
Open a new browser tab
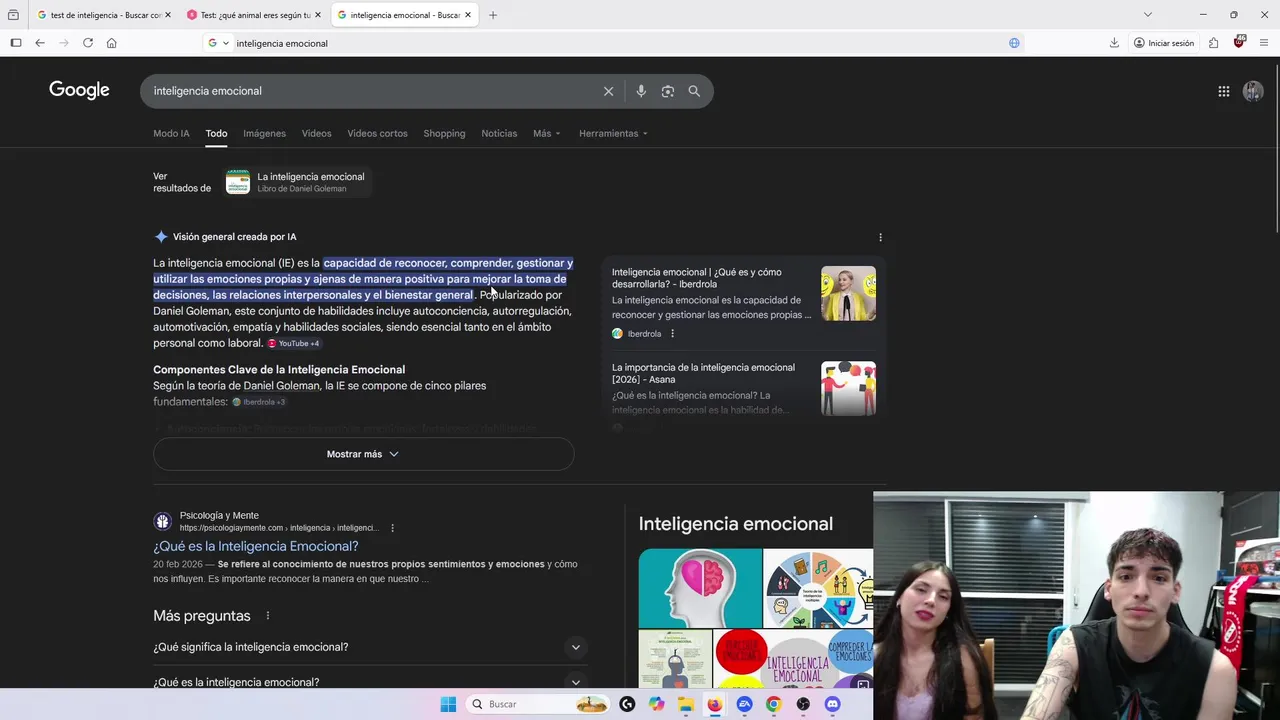493,15
